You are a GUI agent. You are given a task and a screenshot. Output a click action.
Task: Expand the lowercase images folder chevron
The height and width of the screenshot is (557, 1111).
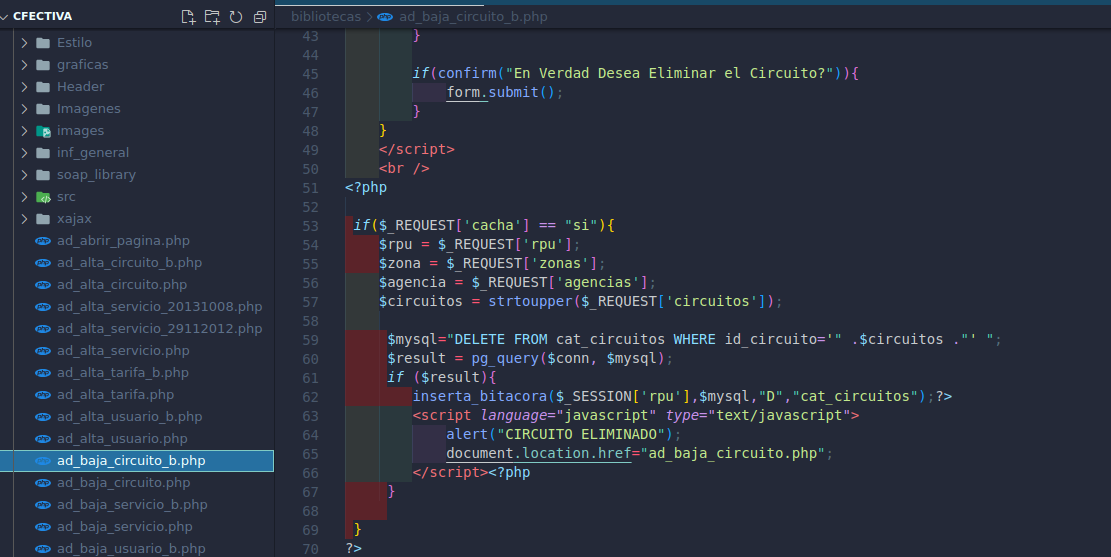pyautogui.click(x=25, y=130)
